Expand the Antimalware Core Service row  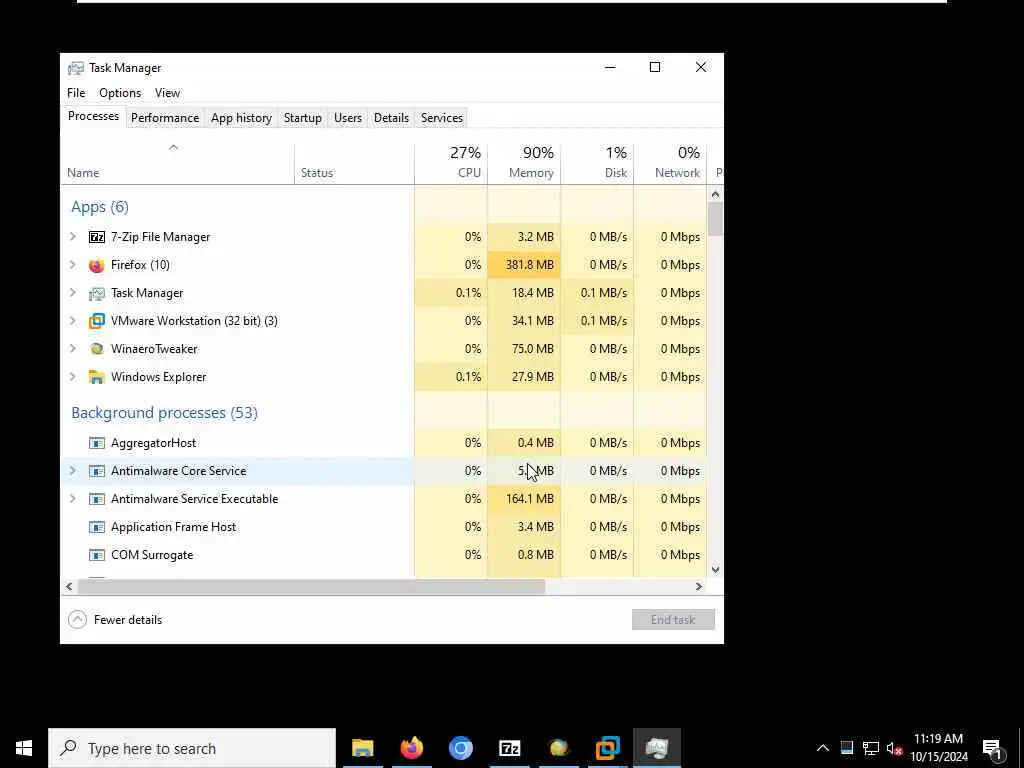[73, 471]
